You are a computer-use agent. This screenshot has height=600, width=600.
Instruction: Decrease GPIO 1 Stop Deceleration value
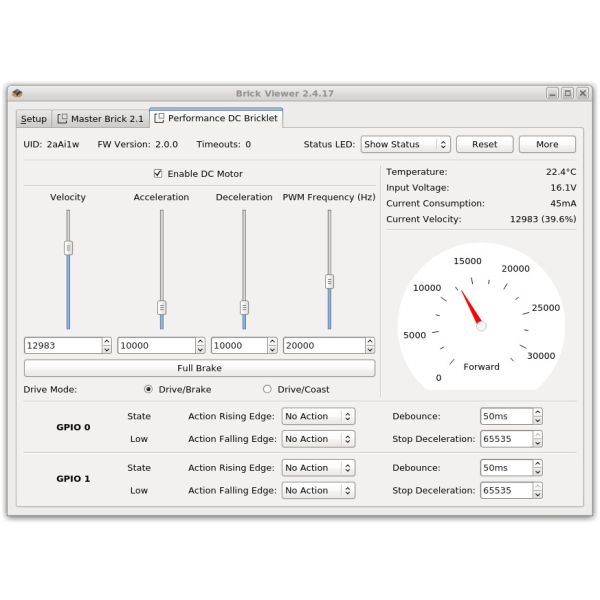pyautogui.click(x=538, y=494)
